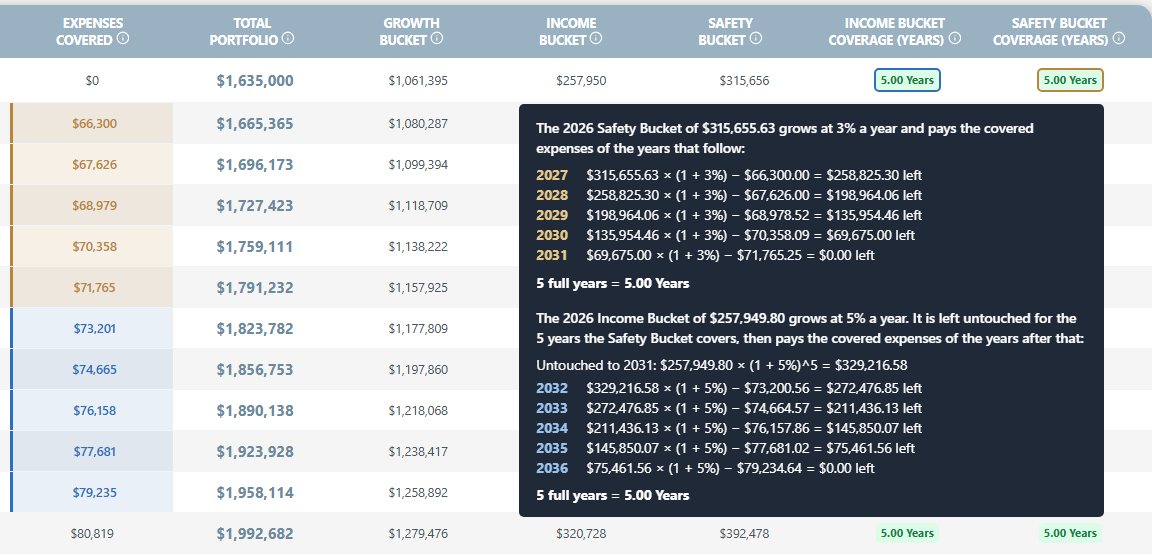This screenshot has height=556, width=1152.
Task: Click growth bucket value $1,258,892
Action: click(x=418, y=492)
